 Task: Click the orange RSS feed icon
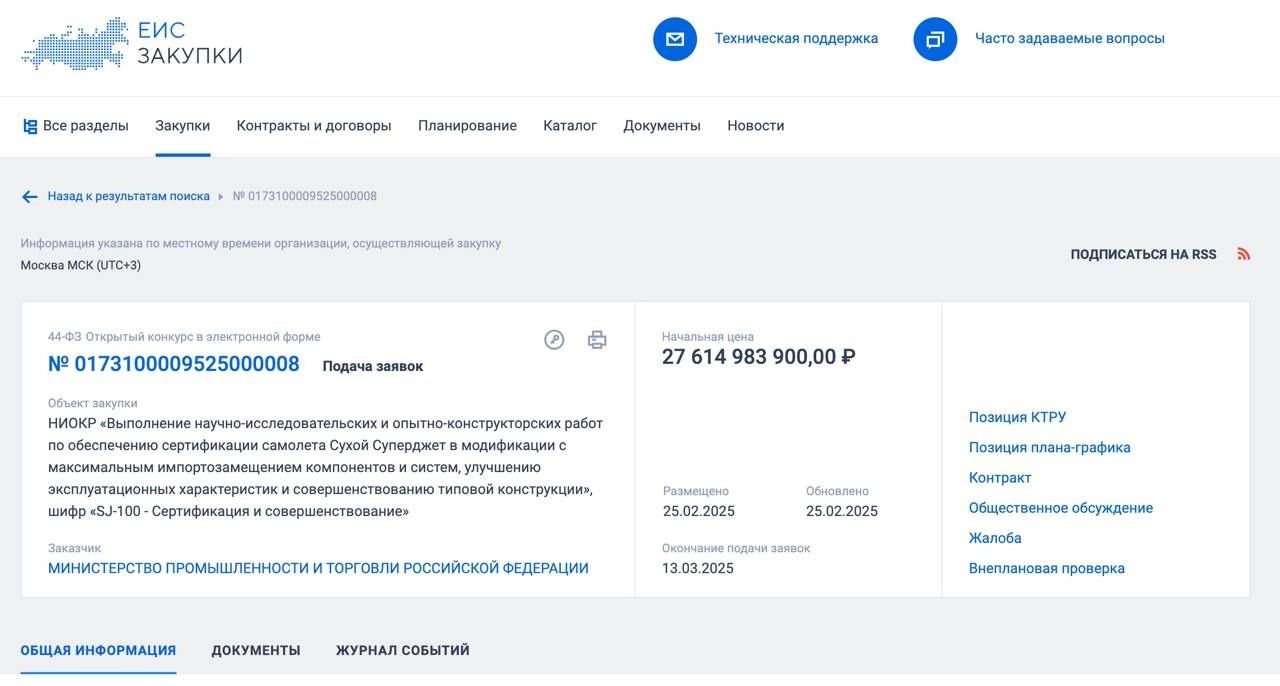click(x=1244, y=254)
